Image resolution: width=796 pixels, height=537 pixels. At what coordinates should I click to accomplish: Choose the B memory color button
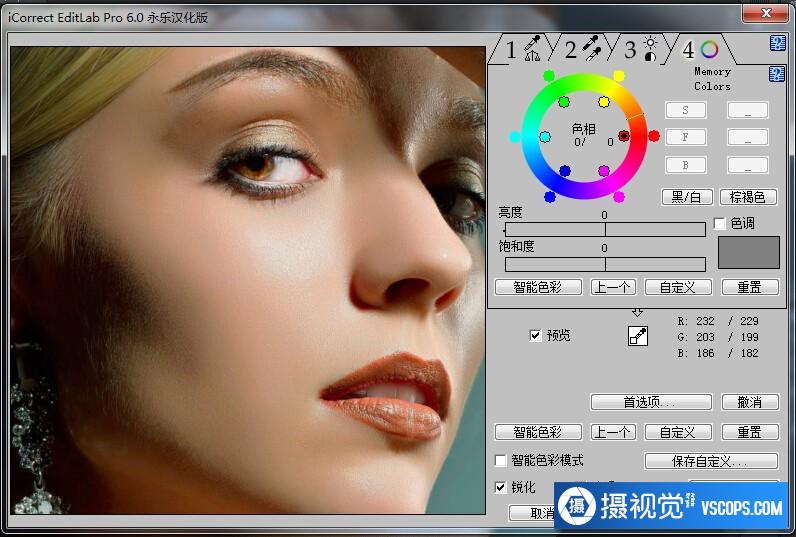coord(685,165)
